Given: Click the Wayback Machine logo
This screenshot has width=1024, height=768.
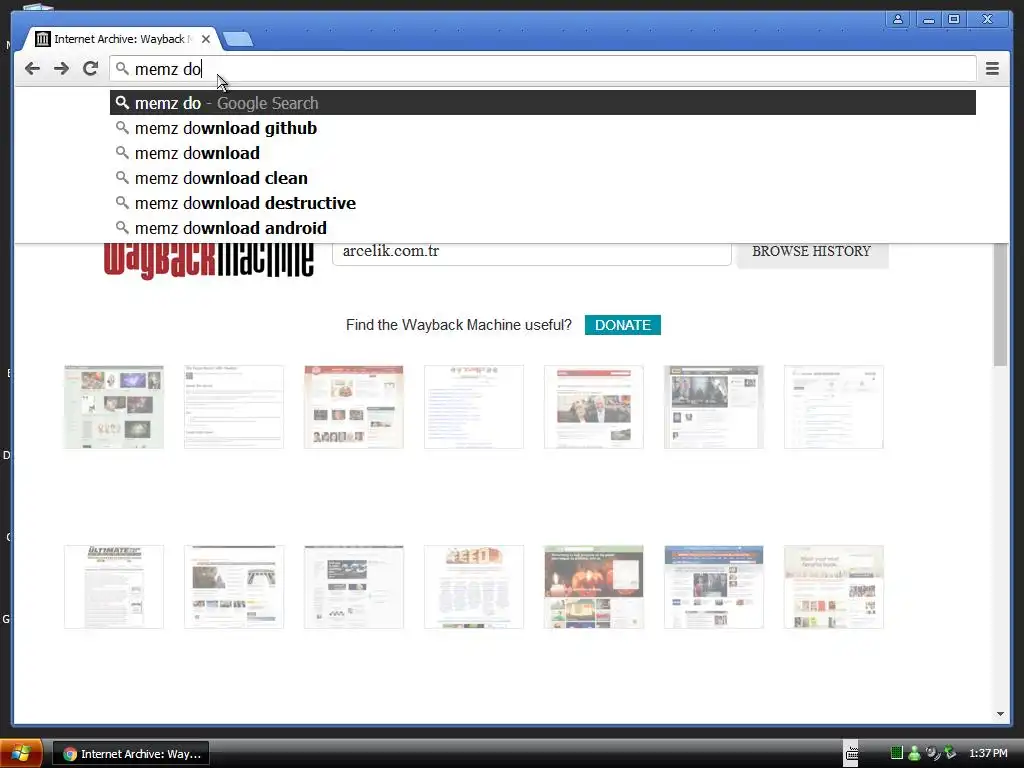Looking at the screenshot, I should point(208,260).
